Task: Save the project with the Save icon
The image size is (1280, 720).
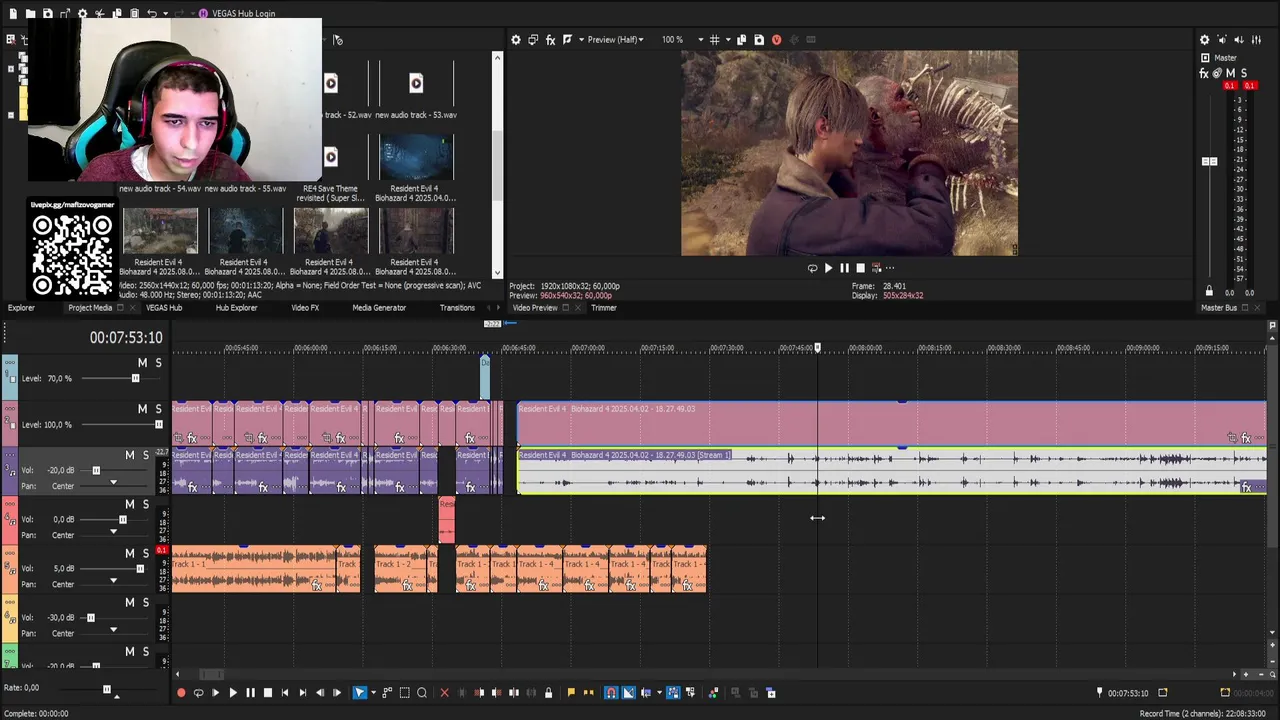Action: pos(47,14)
